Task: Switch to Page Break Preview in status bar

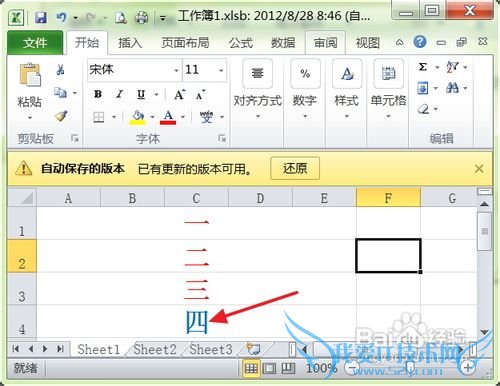Action: (288, 368)
